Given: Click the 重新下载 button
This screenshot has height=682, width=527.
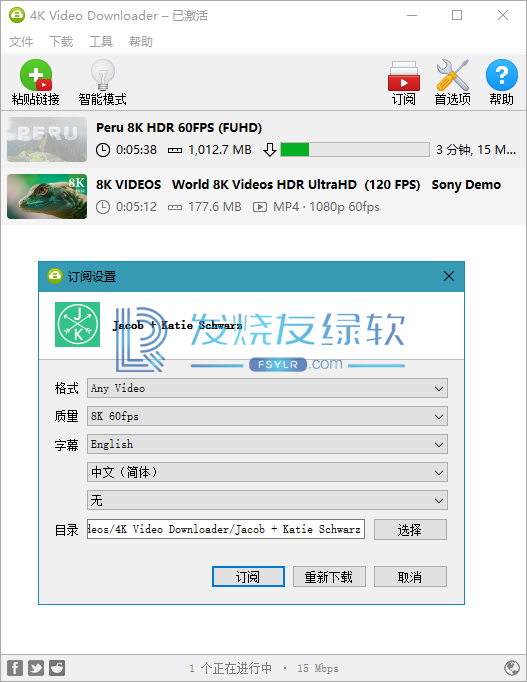Looking at the screenshot, I should (x=329, y=577).
